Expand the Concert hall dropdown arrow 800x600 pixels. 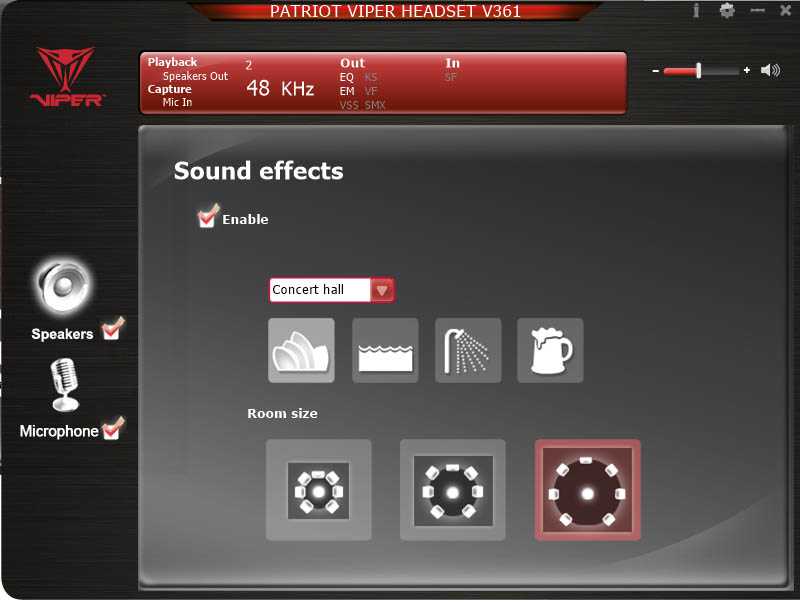click(382, 290)
